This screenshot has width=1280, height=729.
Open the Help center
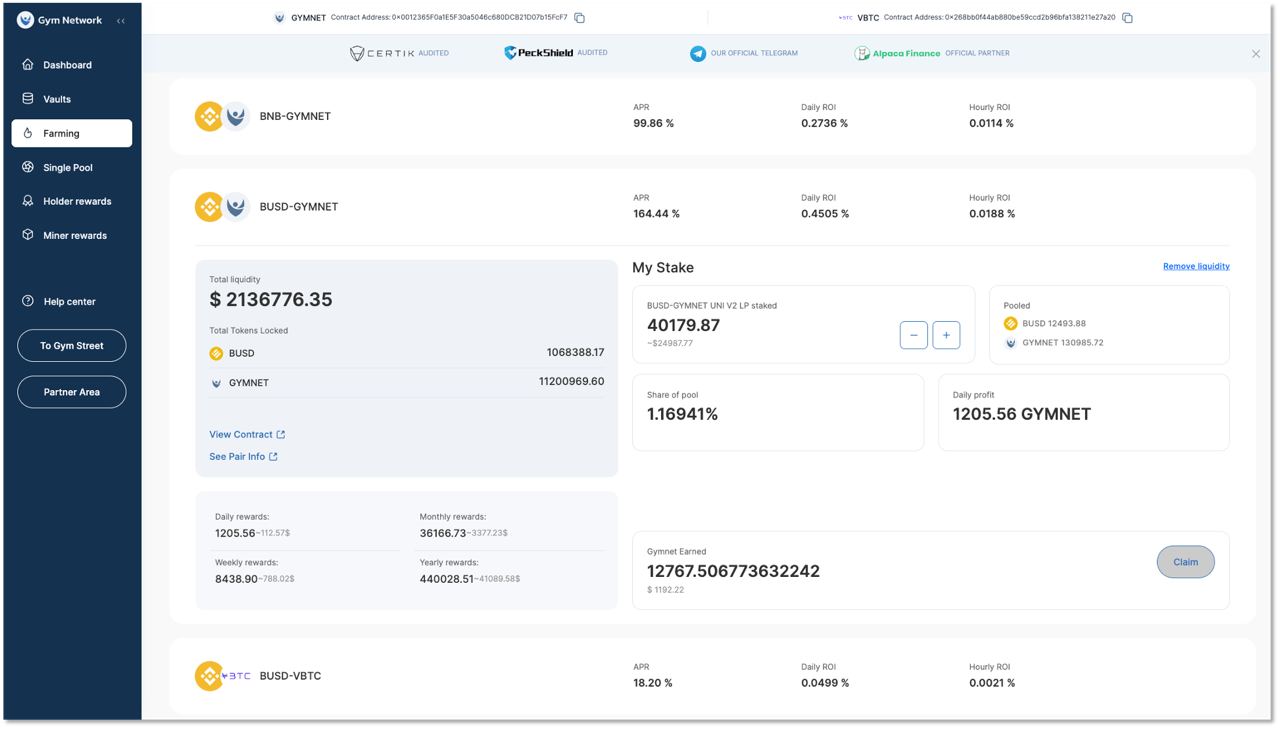click(69, 302)
